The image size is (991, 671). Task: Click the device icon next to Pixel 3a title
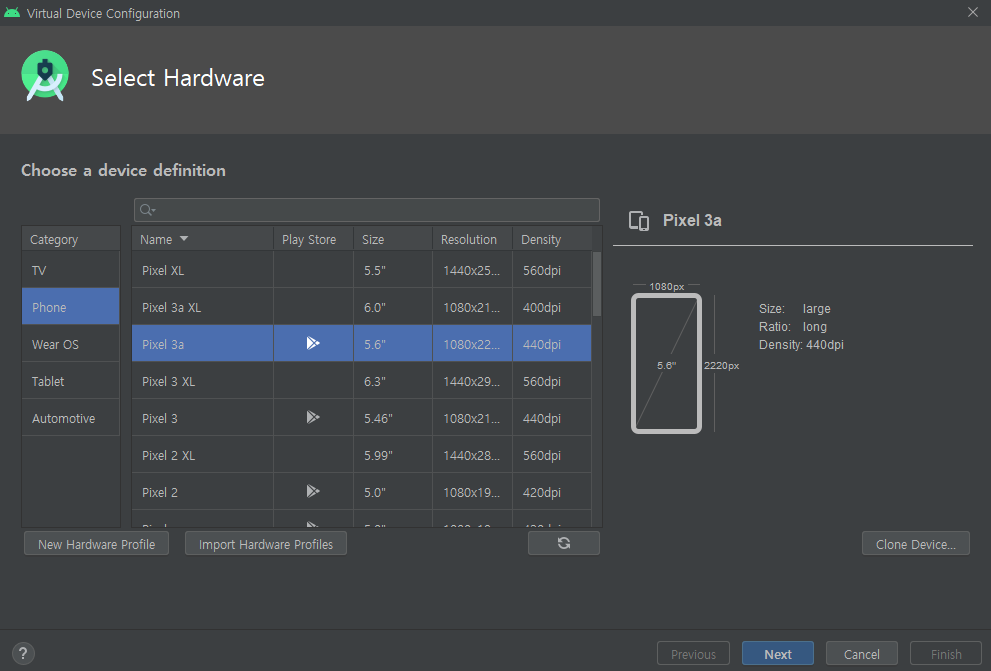click(x=639, y=221)
